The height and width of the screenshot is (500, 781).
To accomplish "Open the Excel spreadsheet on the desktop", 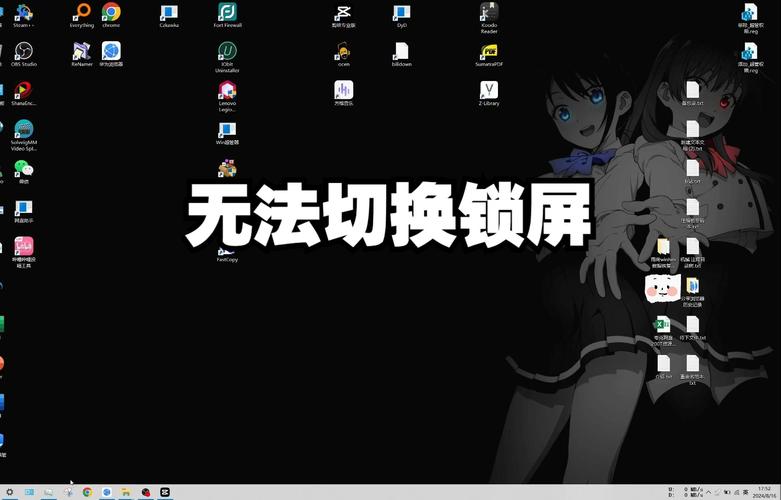I will pyautogui.click(x=663, y=331).
